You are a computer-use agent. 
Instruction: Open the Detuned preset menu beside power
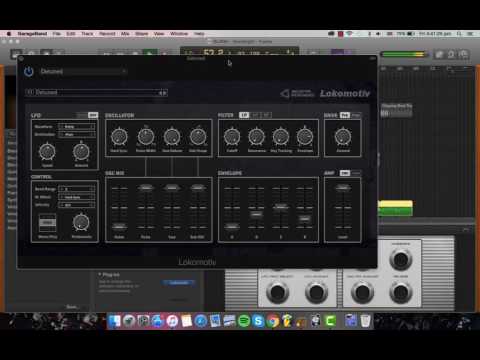(83, 71)
